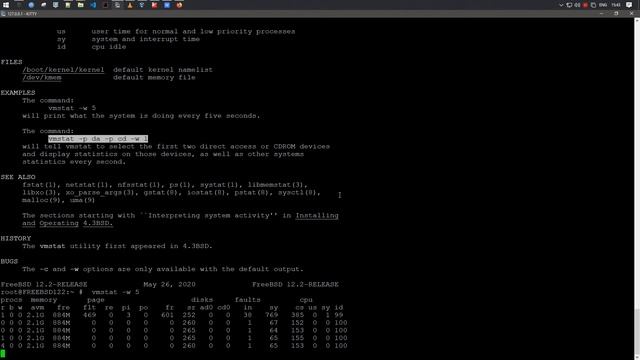This screenshot has height=360, width=640.
Task: Click underlined "Operating 4.3BSD." text
Action: [76, 223]
